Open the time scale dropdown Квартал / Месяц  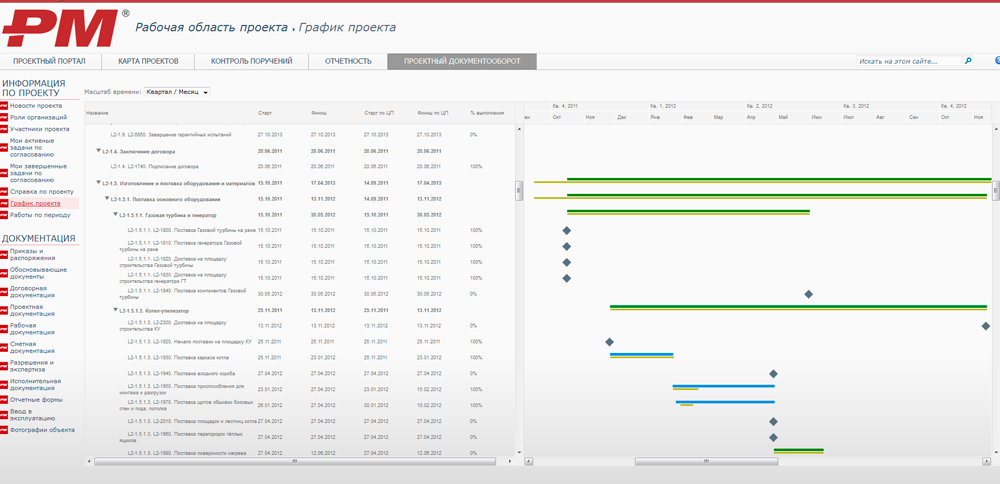(x=177, y=92)
